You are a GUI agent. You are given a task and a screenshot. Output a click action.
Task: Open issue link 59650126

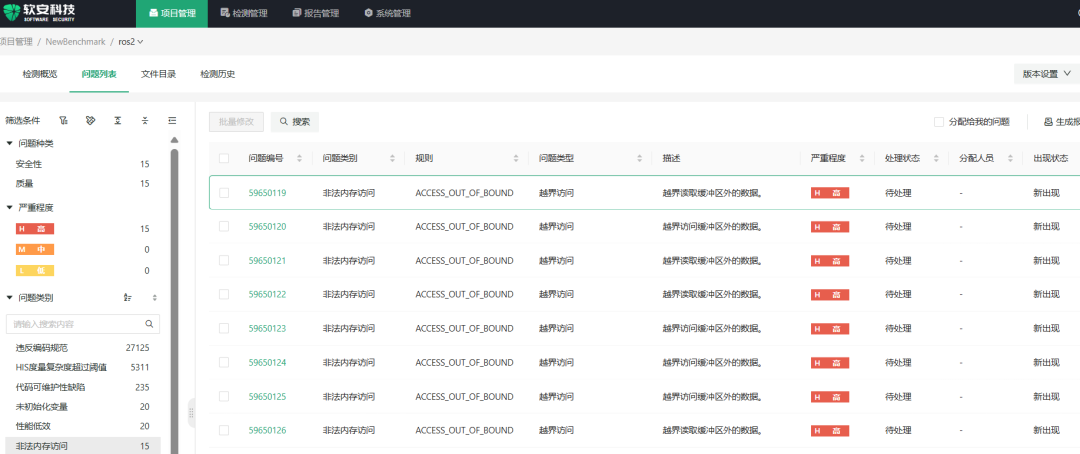pyautogui.click(x=267, y=431)
